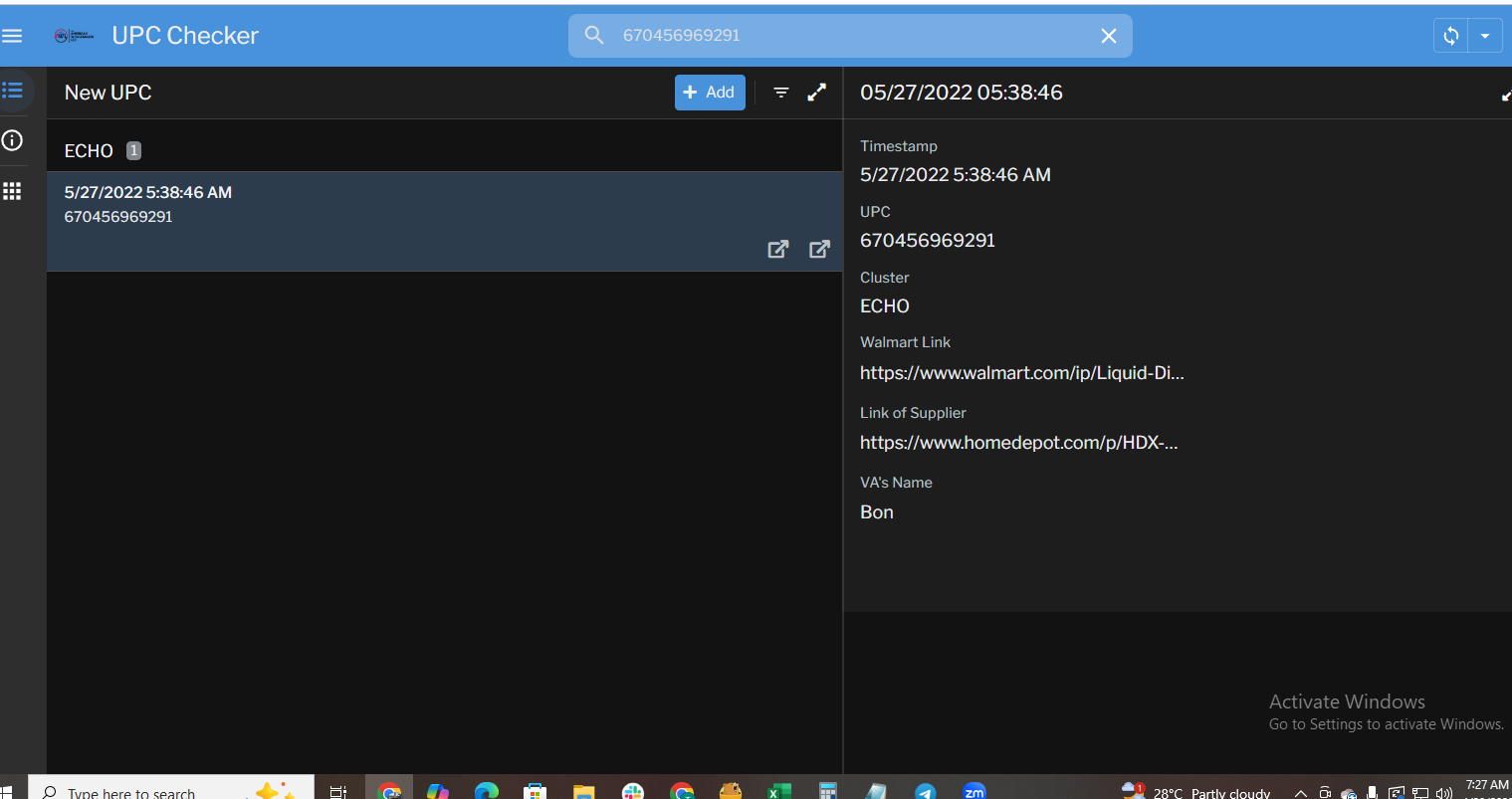The image size is (1512, 799).
Task: Click the detail header 05/27/2022 05:38:46
Action: tap(962, 93)
